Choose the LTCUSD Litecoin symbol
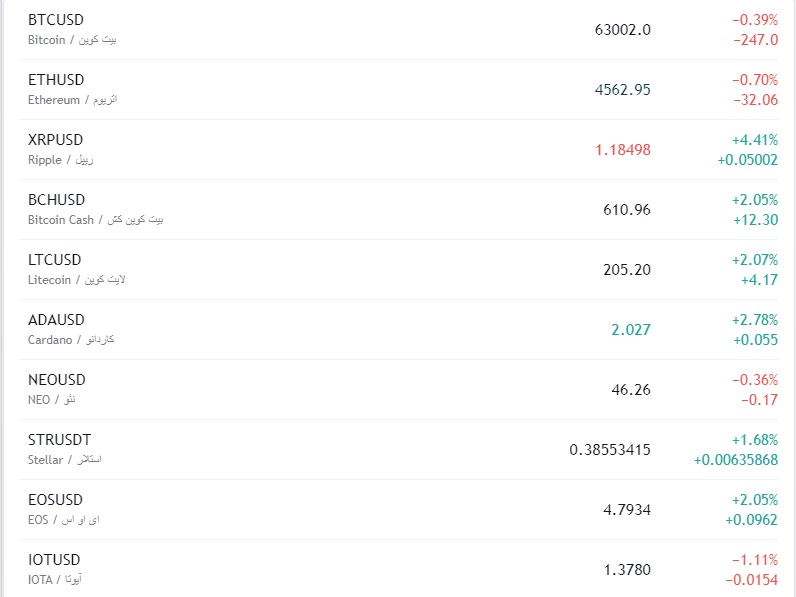This screenshot has height=597, width=796. click(55, 260)
